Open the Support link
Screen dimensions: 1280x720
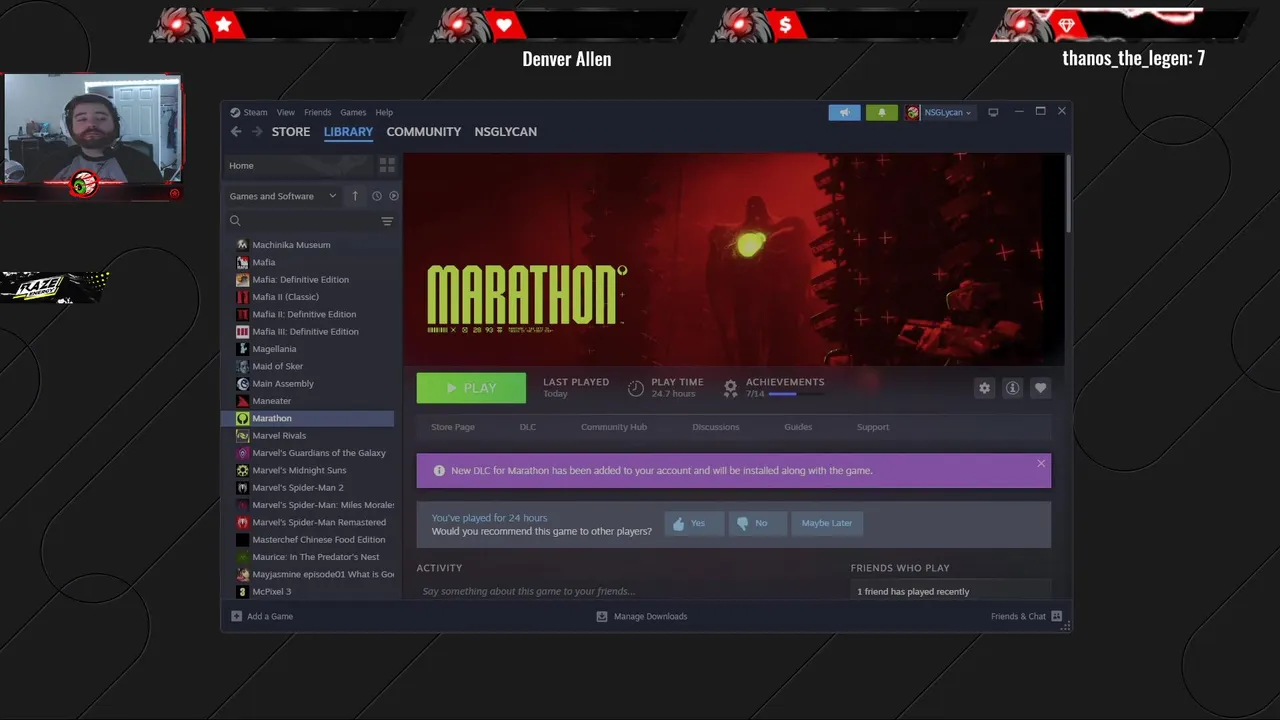point(873,427)
